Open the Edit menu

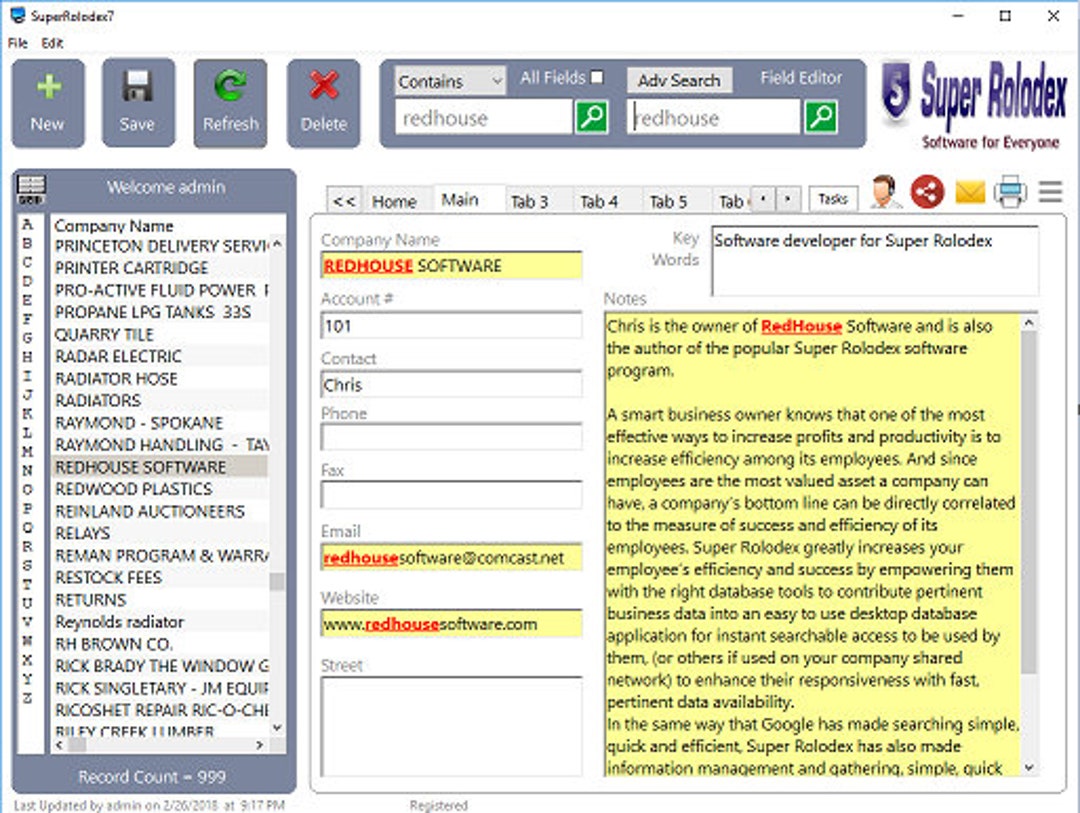click(52, 43)
